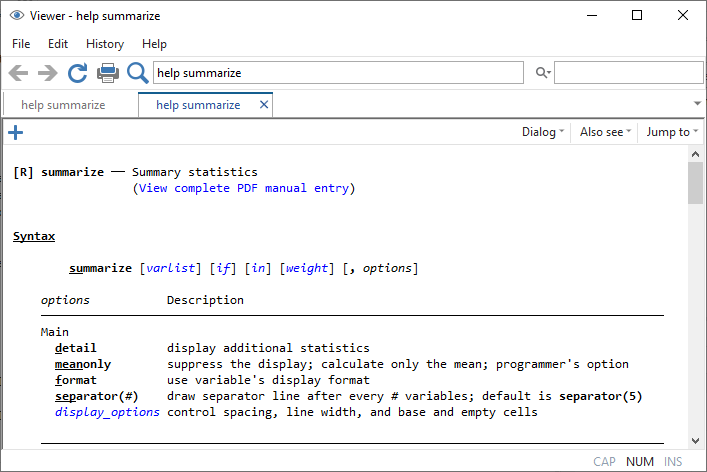Print the help summarize page

pos(107,73)
